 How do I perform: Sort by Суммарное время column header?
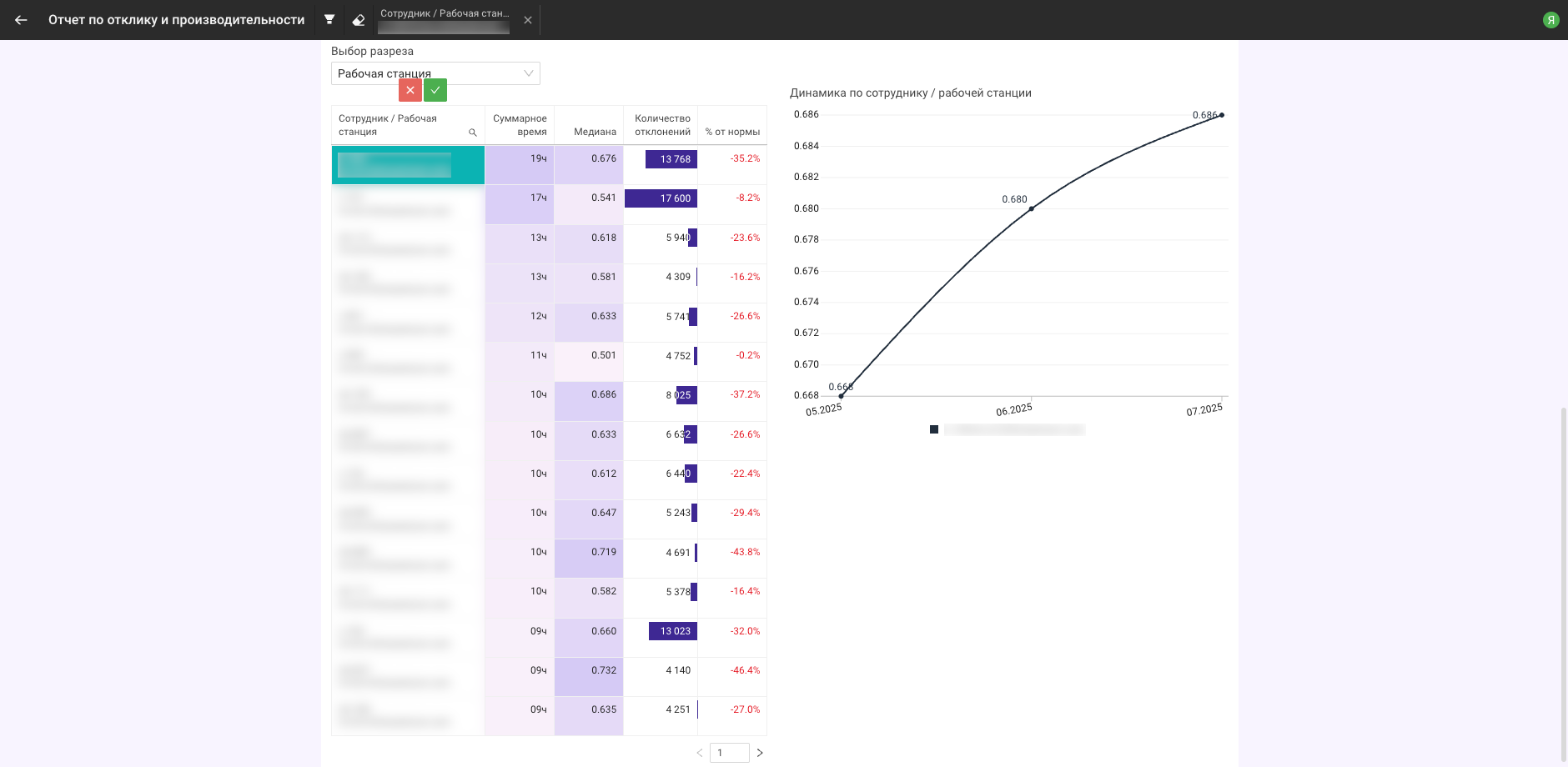520,125
